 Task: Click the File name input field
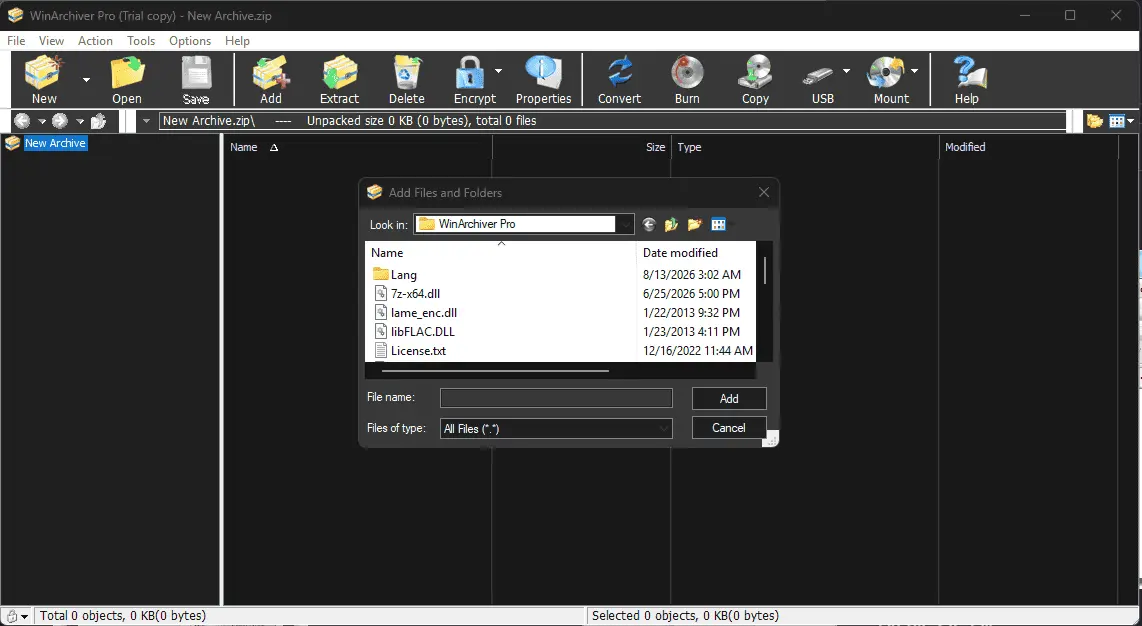556,397
